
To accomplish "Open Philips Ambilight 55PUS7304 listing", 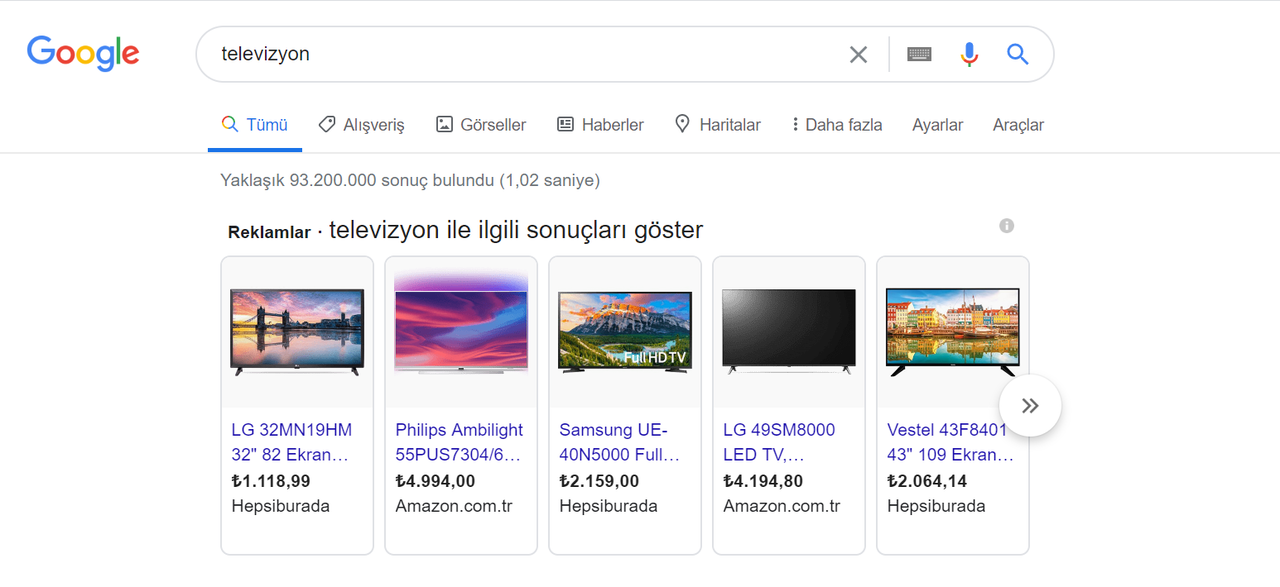I will click(459, 442).
